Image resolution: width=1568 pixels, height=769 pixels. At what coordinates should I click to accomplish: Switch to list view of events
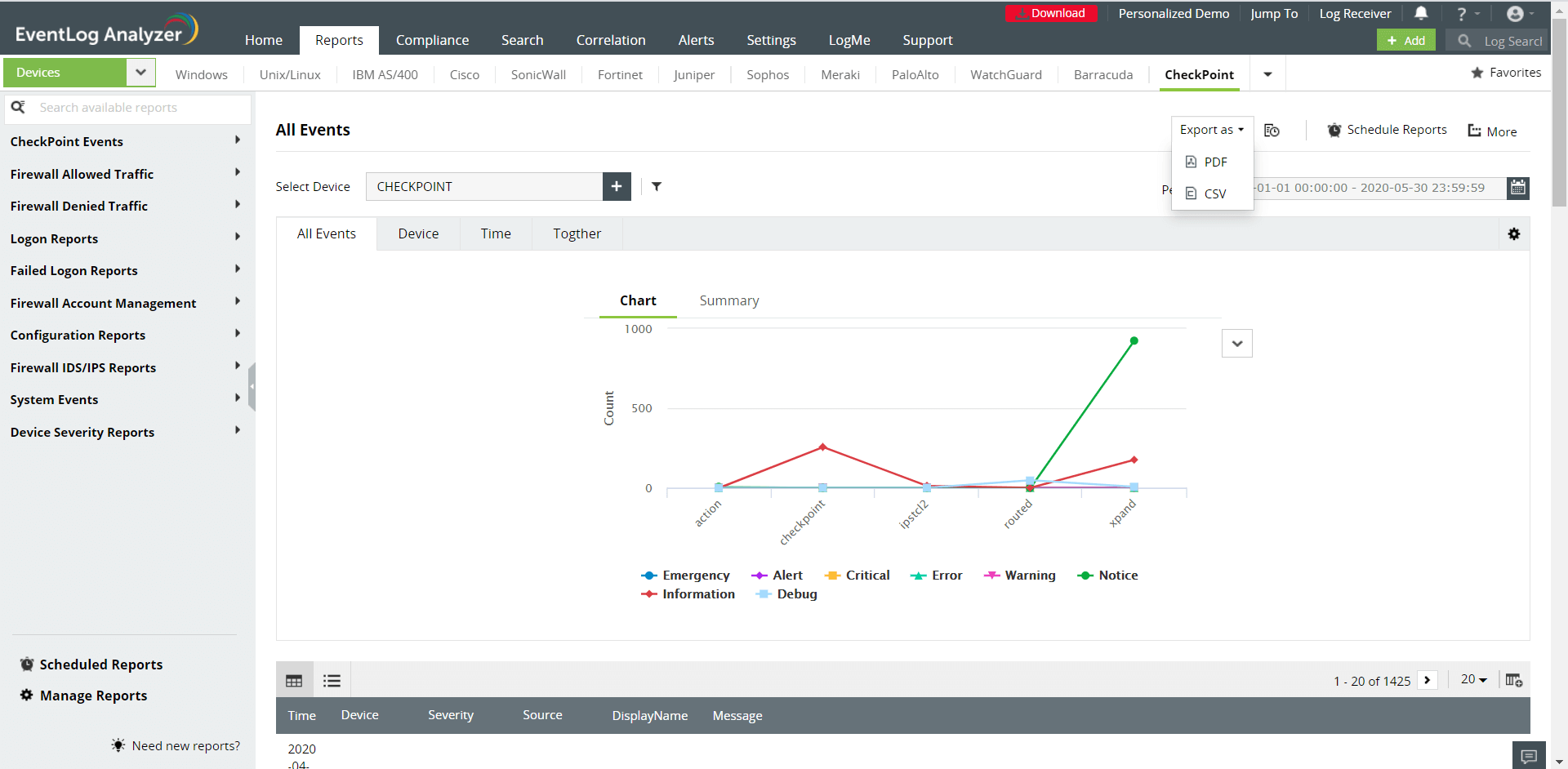tap(332, 680)
